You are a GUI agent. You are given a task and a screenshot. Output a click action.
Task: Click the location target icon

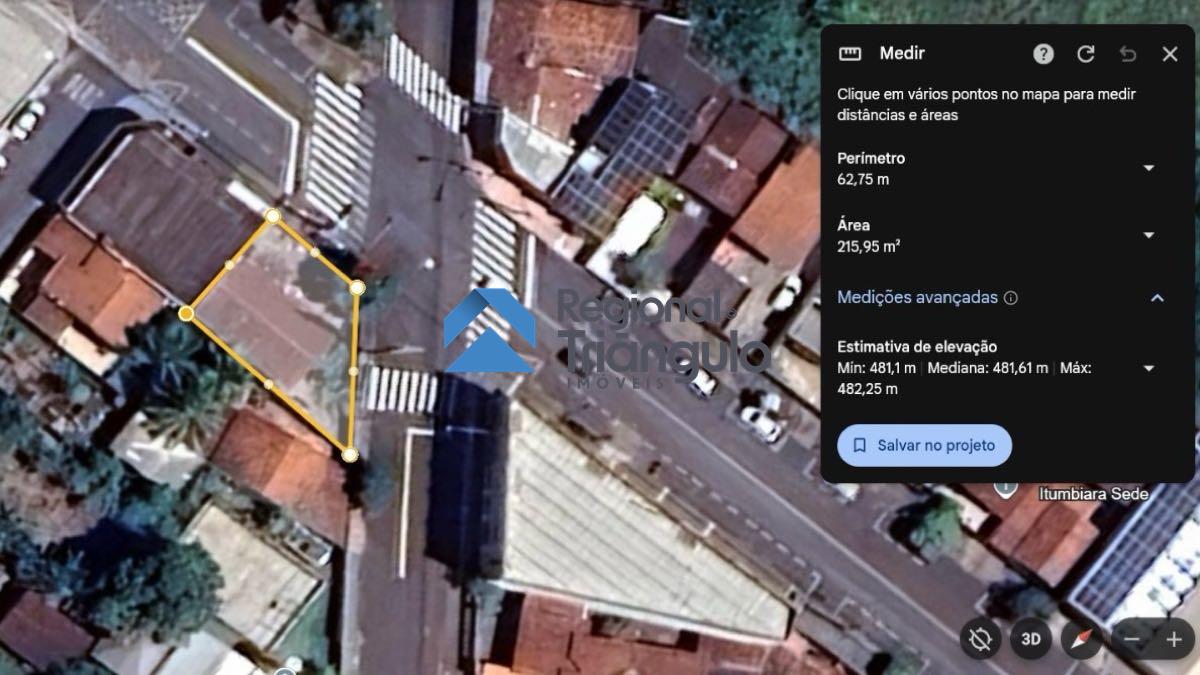point(980,639)
